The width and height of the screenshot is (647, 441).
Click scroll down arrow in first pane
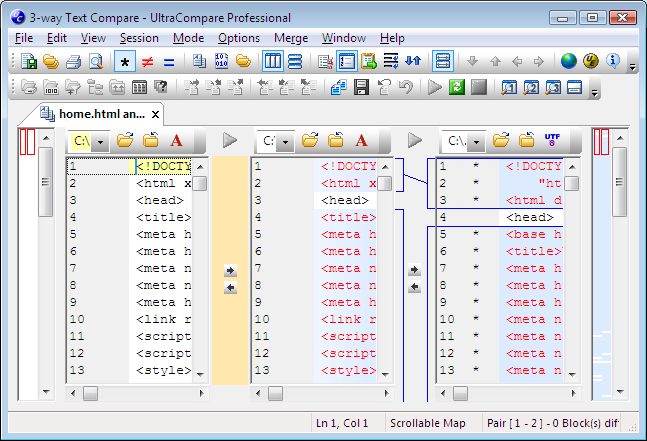pos(200,375)
